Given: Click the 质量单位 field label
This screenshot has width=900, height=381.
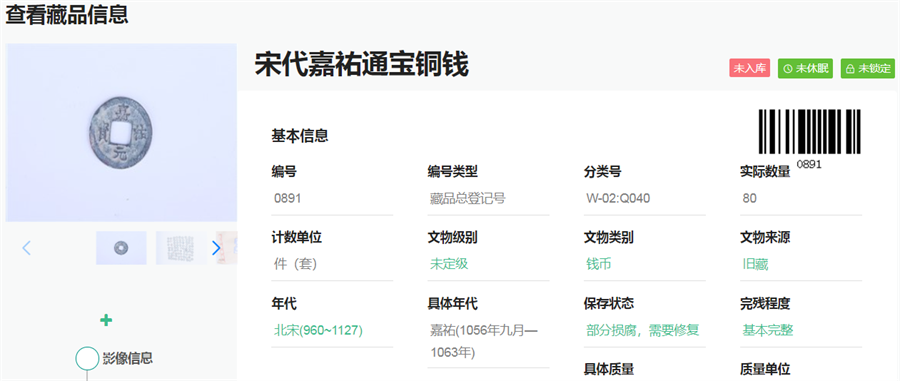Looking at the screenshot, I should pos(765,369).
